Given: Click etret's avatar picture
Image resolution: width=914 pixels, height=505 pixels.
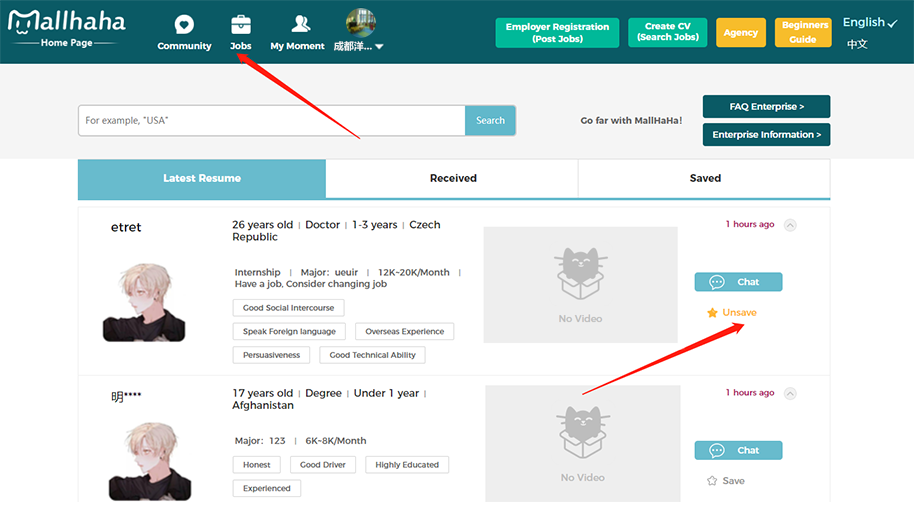Looking at the screenshot, I should tap(144, 301).
